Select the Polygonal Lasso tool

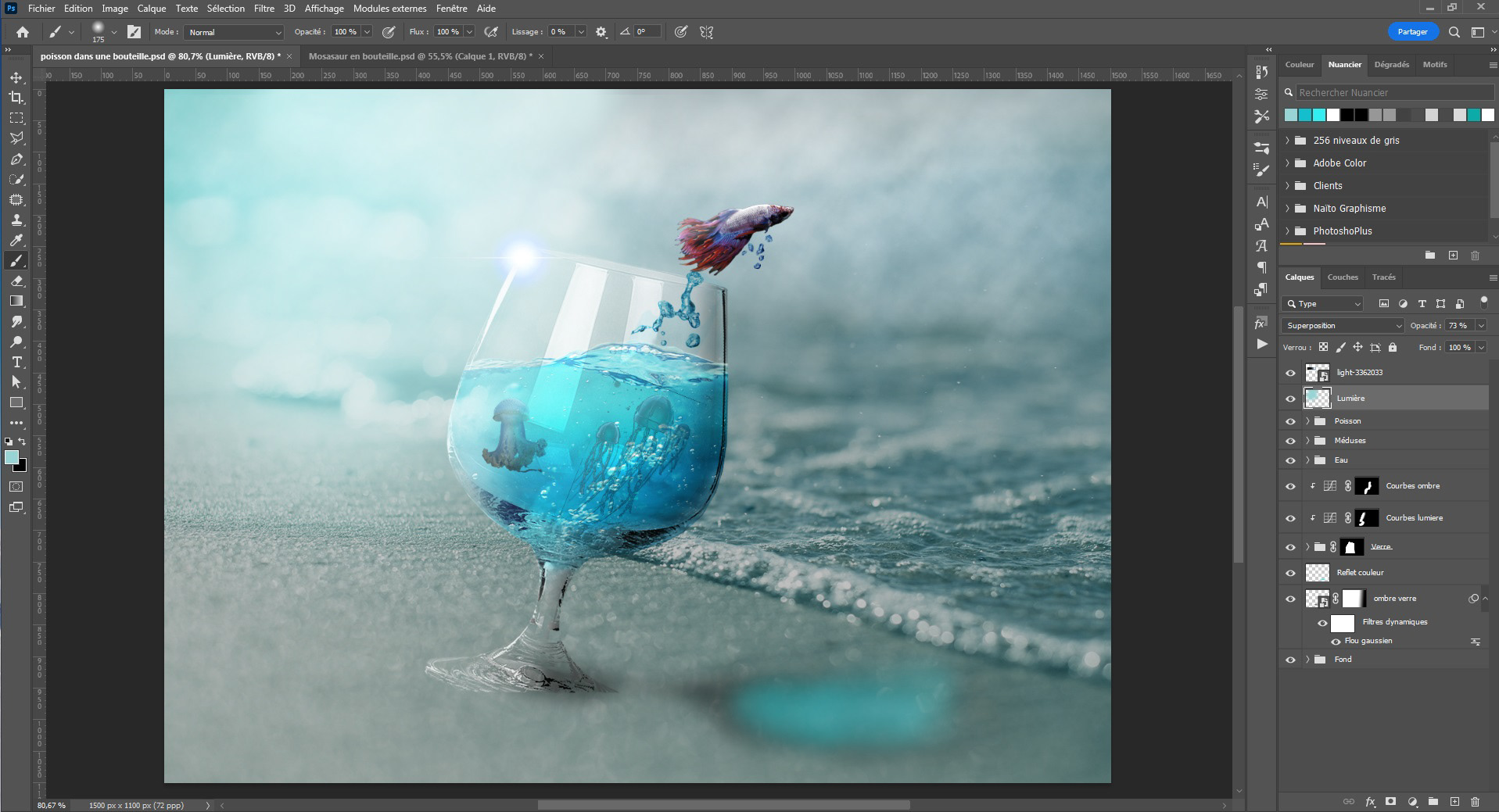click(16, 138)
